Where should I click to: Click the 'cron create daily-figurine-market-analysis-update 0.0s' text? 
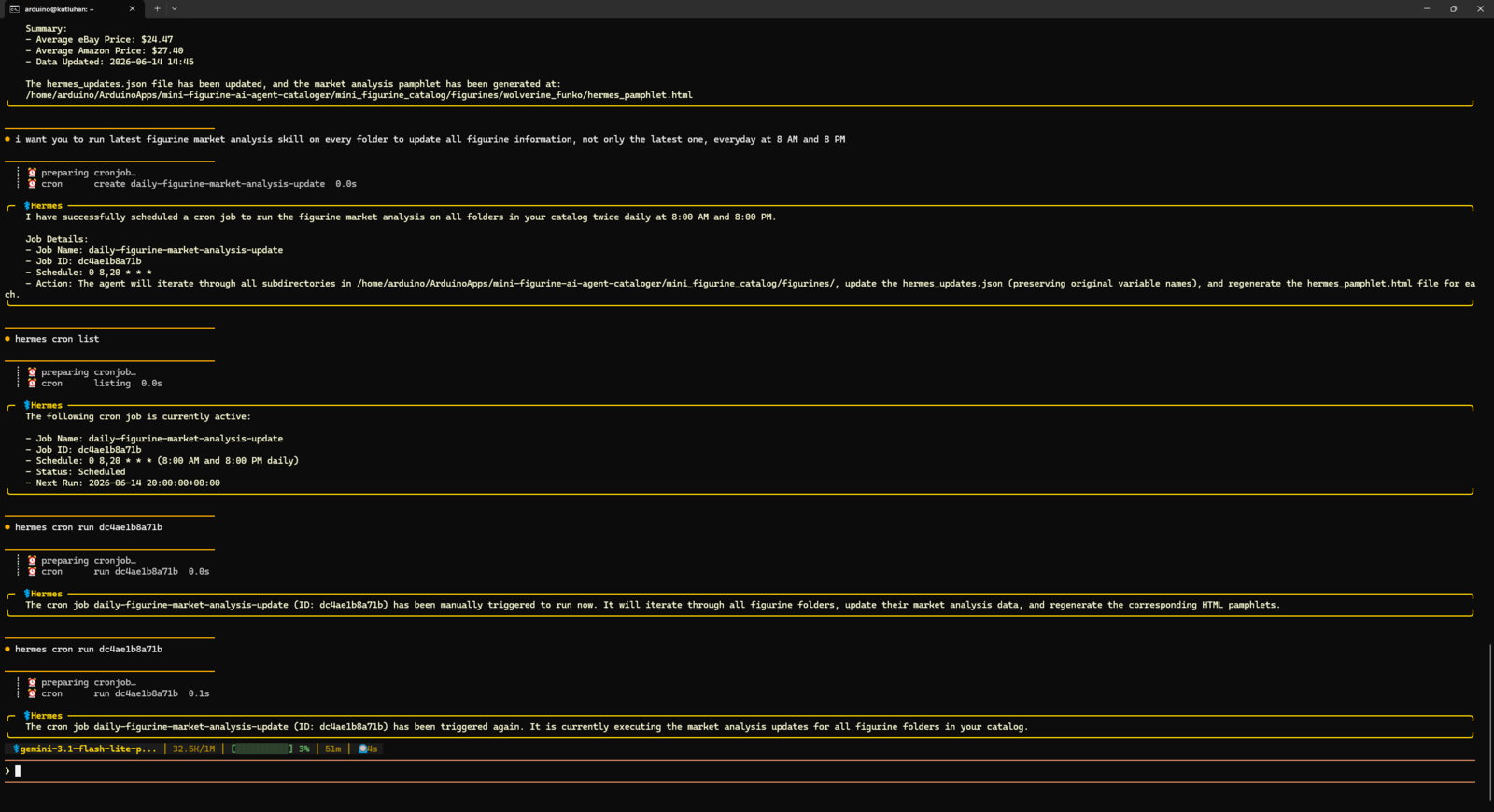click(199, 184)
